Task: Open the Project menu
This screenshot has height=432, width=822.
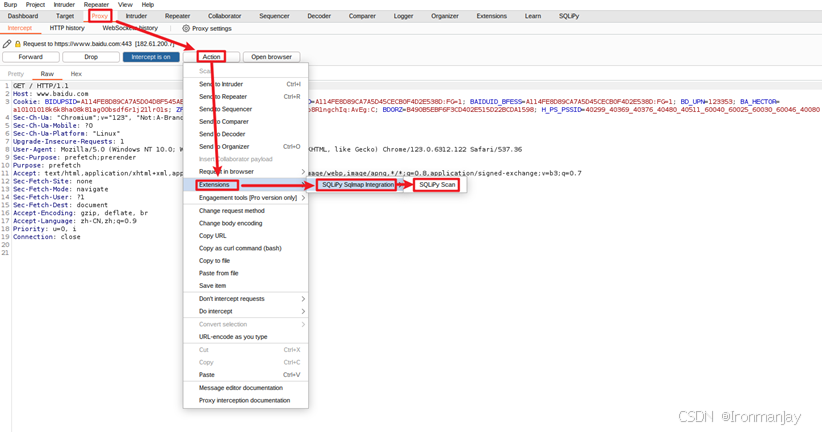Action: pos(35,4)
